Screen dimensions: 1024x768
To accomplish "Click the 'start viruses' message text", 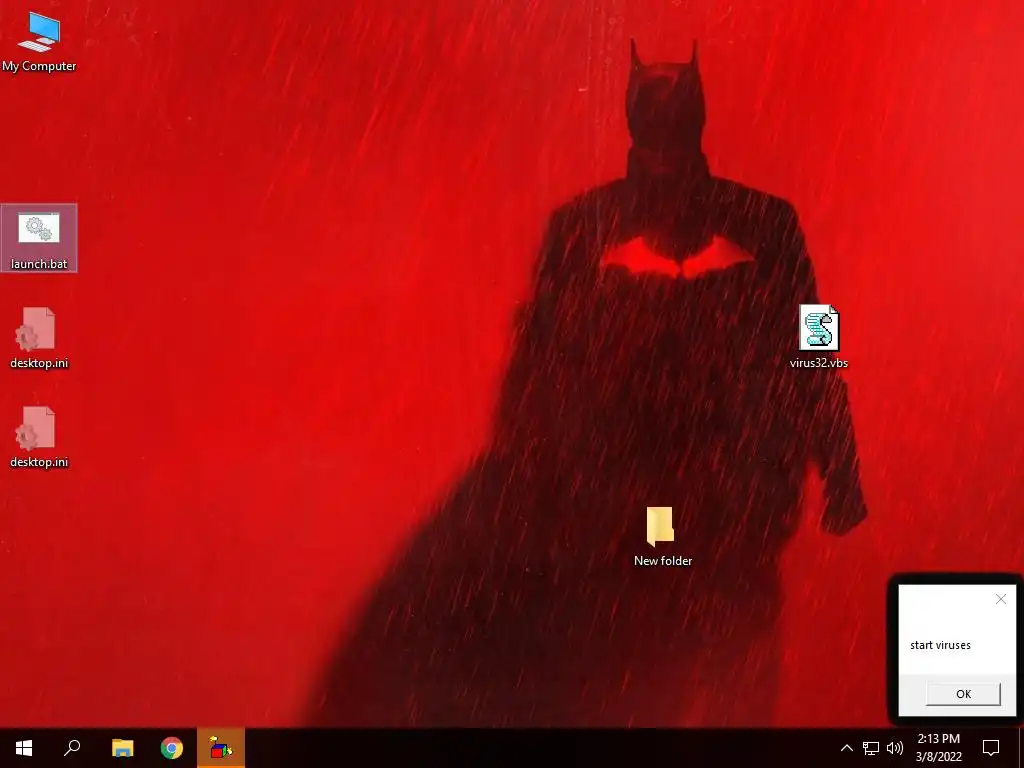I will click(x=940, y=645).
